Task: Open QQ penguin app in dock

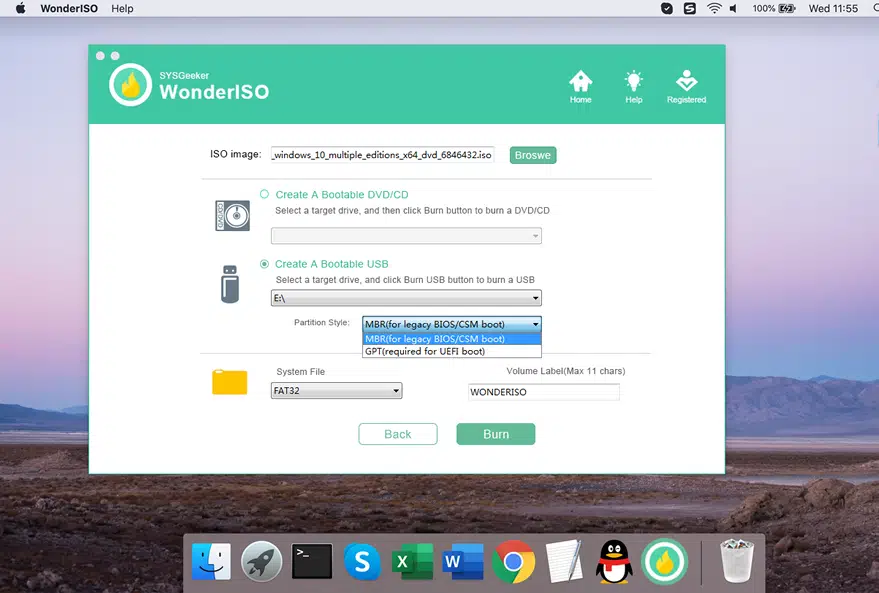Action: coord(614,561)
